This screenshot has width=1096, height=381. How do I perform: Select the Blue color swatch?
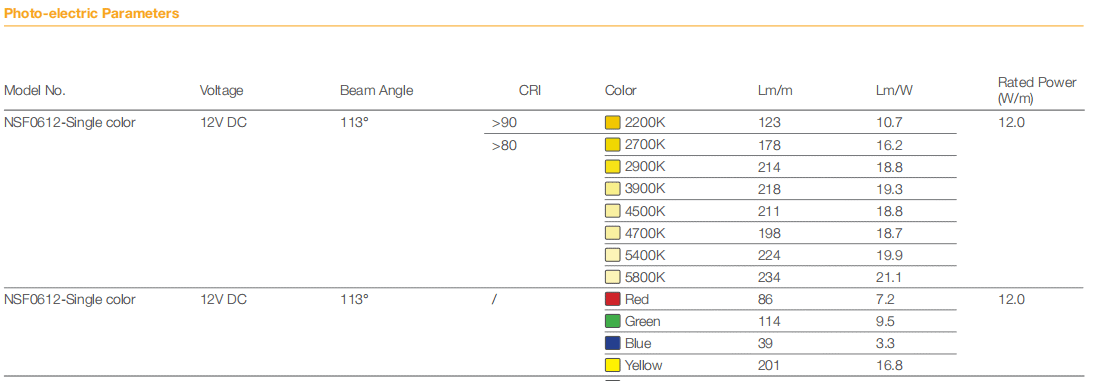612,343
